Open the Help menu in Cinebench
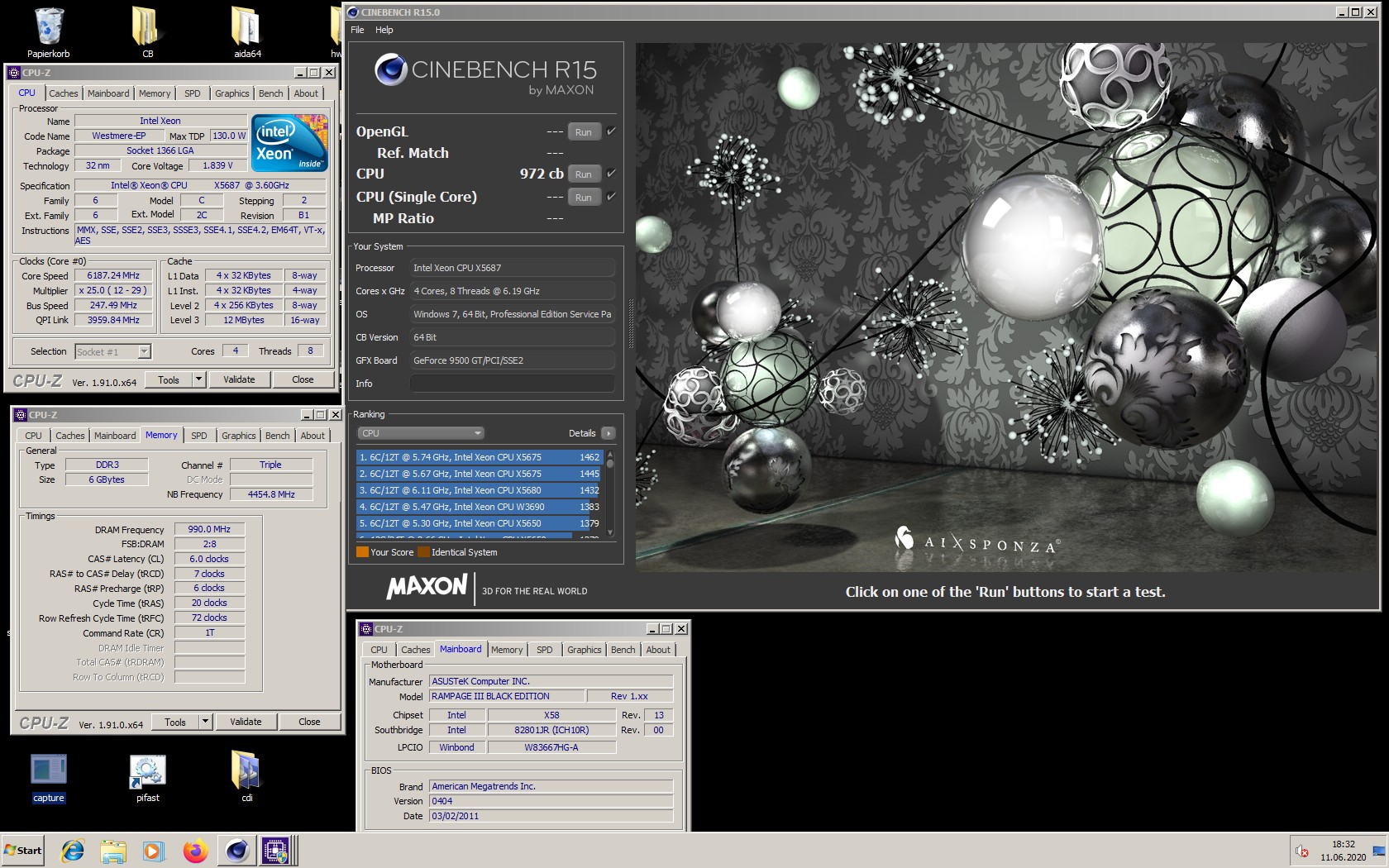 click(x=384, y=30)
